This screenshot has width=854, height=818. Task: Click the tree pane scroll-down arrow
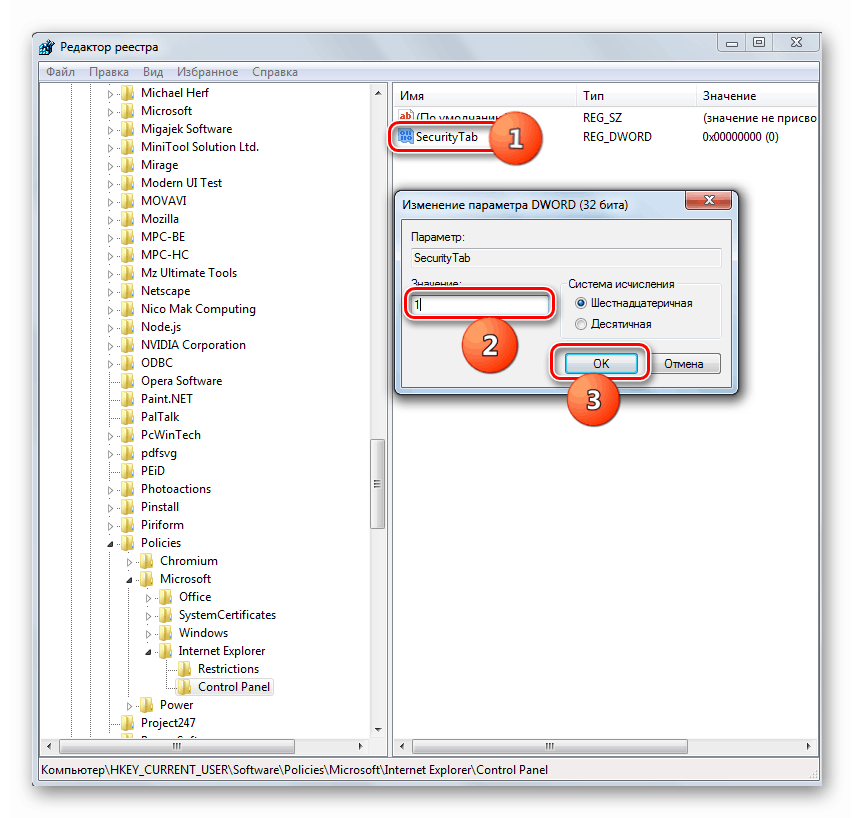pyautogui.click(x=377, y=729)
